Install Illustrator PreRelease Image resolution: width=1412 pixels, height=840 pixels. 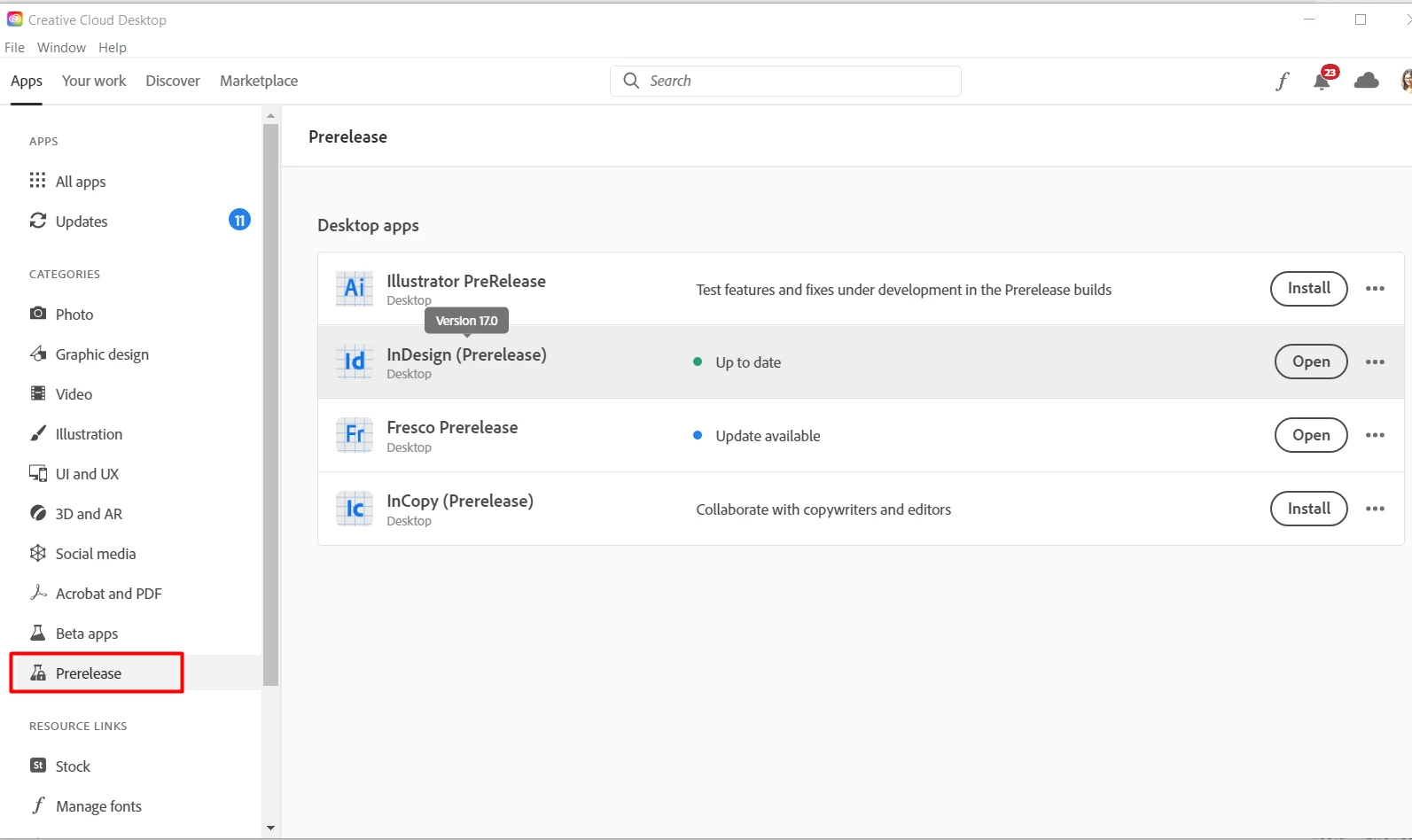(1309, 289)
